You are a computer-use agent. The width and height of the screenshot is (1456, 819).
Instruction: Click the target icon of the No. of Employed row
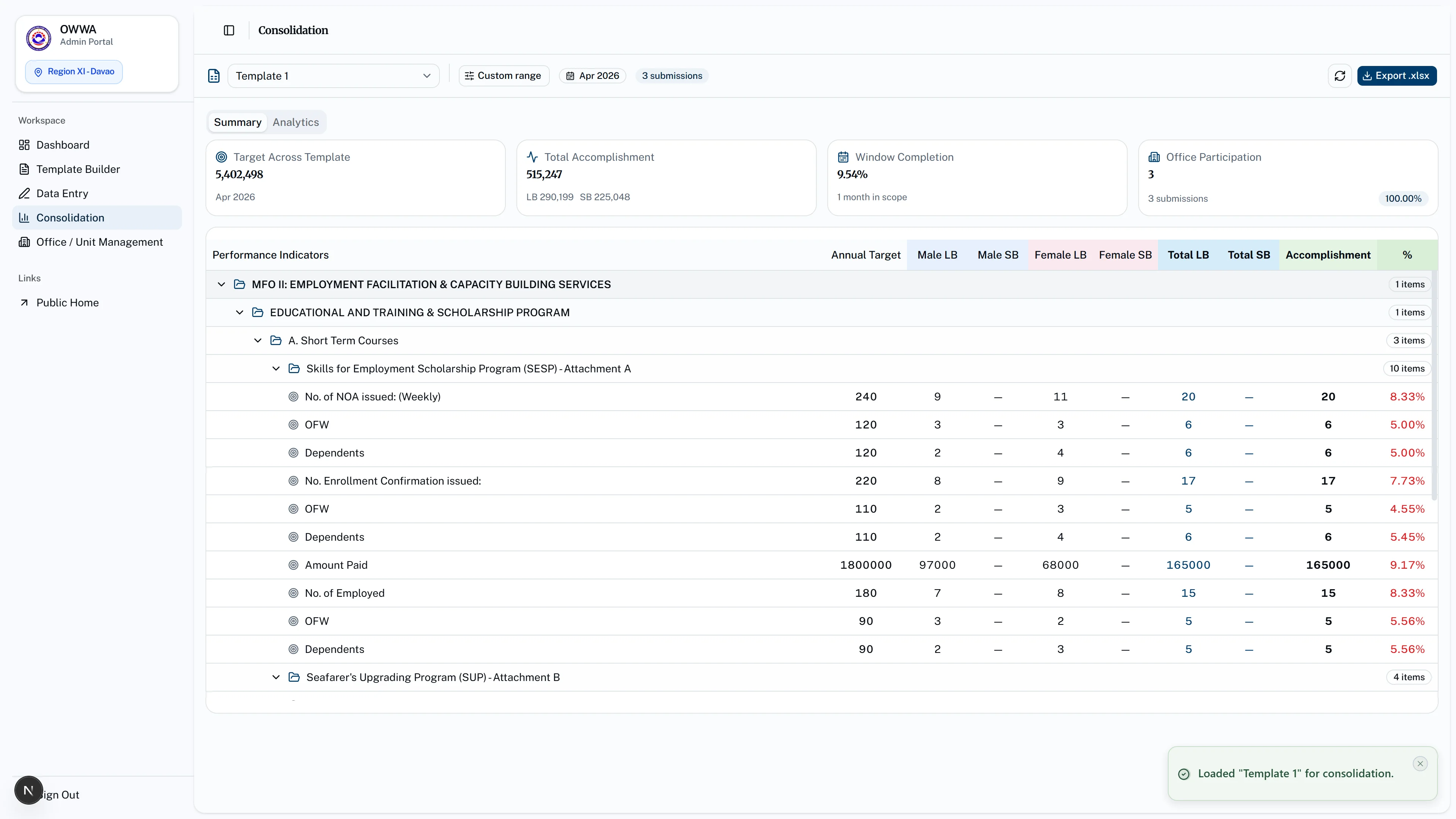293,593
